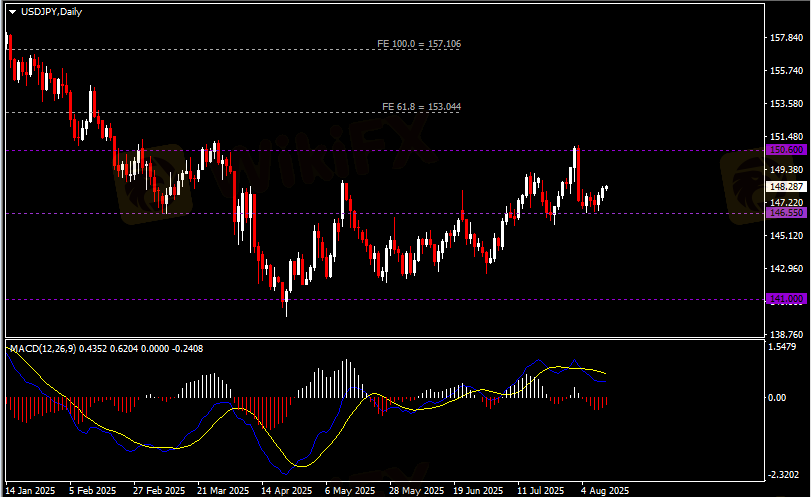Click the 157.840 price axis label
Viewport: 811px width, 497px height.
click(785, 38)
